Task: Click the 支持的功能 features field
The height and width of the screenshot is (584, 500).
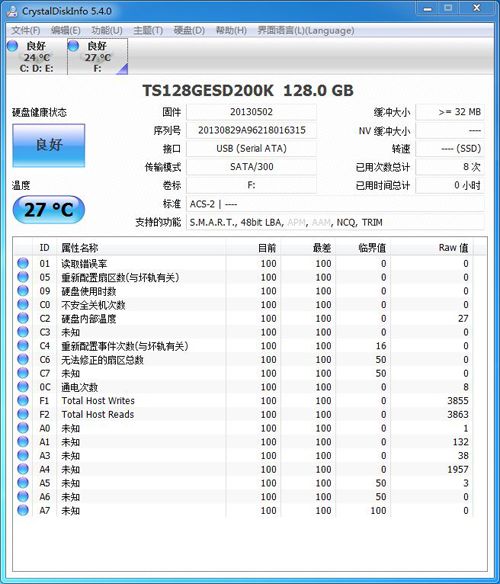Action: point(335,222)
